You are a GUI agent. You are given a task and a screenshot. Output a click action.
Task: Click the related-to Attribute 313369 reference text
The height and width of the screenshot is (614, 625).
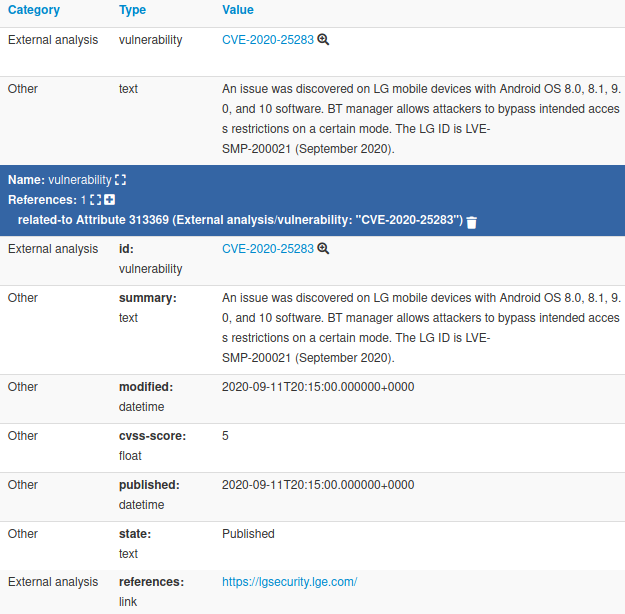click(x=240, y=220)
